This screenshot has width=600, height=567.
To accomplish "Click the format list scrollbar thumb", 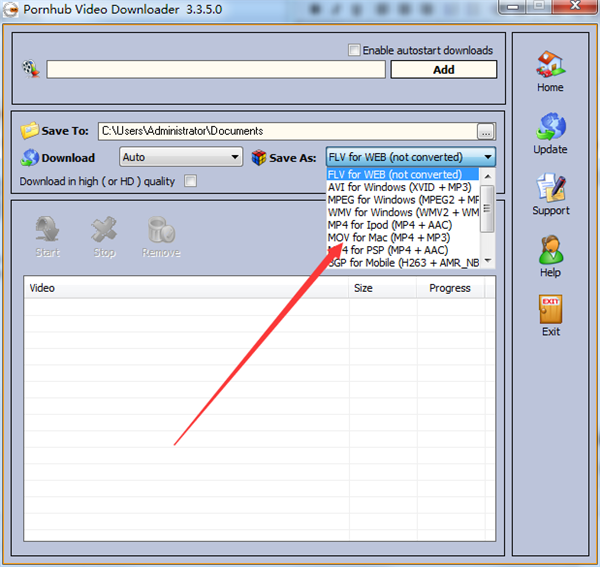I will click(487, 209).
